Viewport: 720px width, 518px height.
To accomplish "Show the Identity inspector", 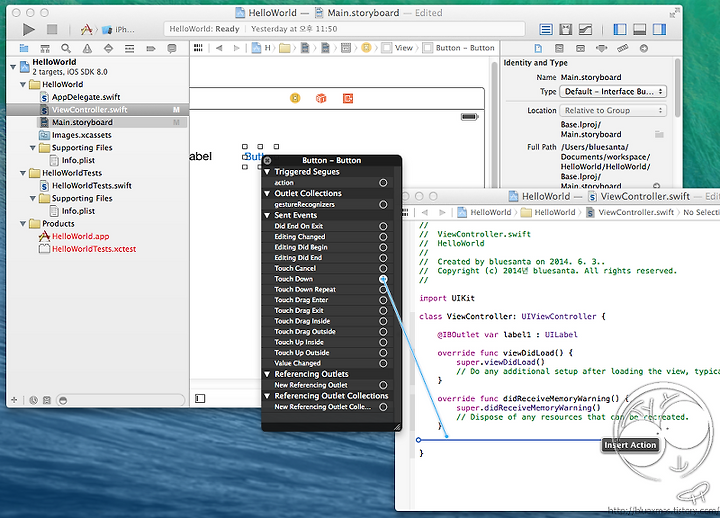I will pos(580,48).
